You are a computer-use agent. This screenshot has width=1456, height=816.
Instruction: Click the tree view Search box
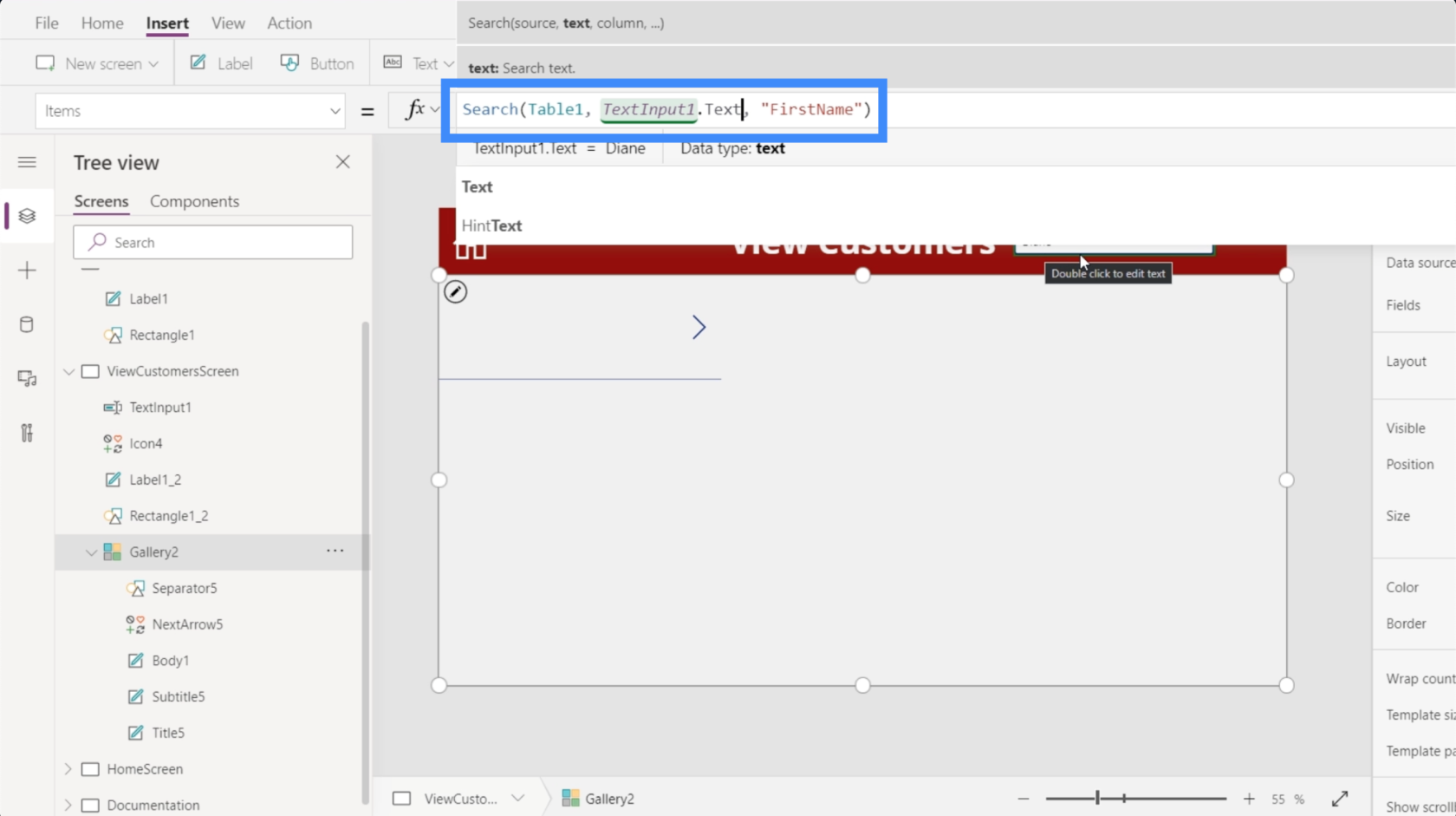213,242
